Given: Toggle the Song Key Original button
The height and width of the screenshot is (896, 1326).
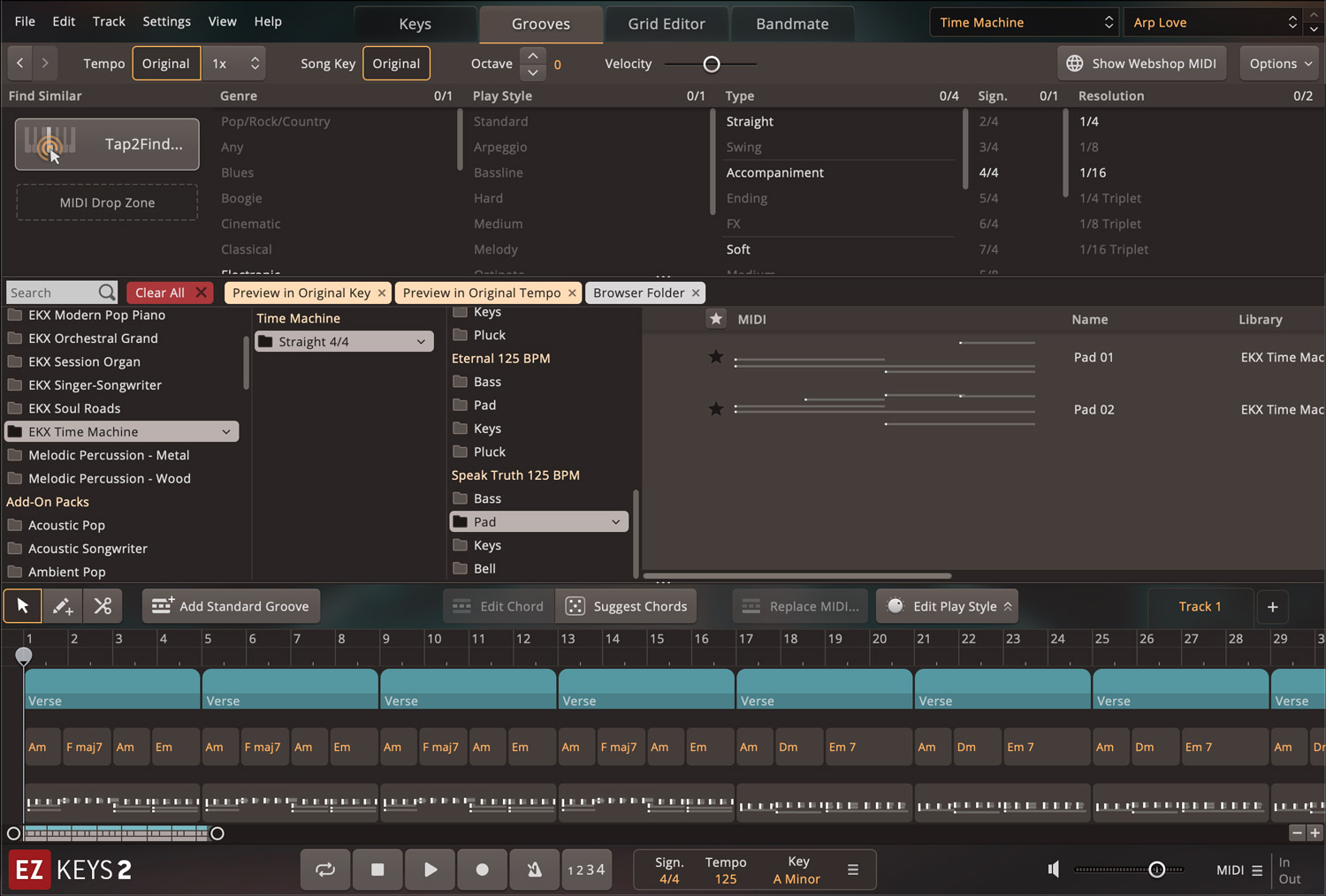Looking at the screenshot, I should coord(396,64).
